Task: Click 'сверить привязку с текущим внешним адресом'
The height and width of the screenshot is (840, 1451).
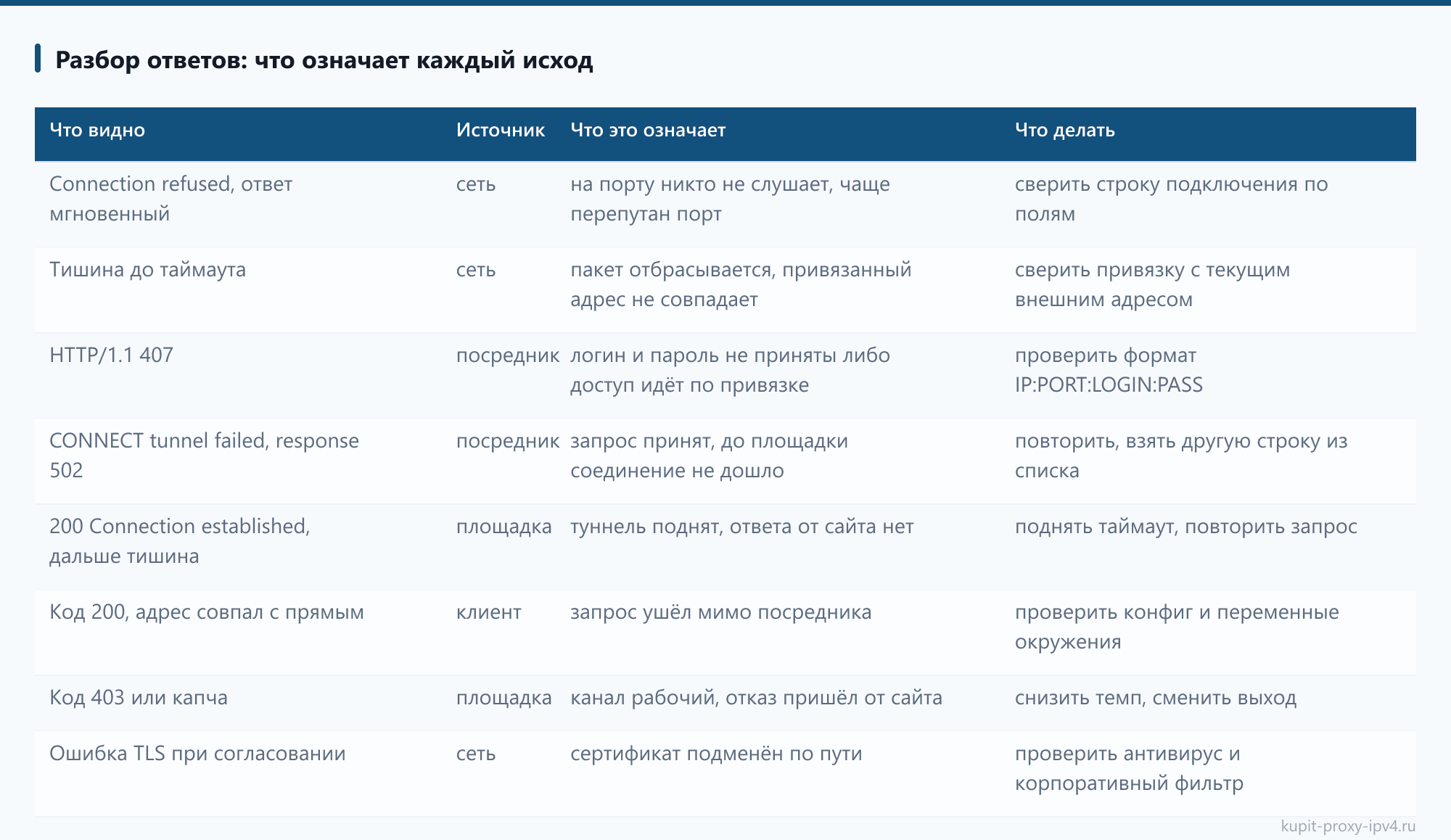Action: pyautogui.click(x=1152, y=284)
